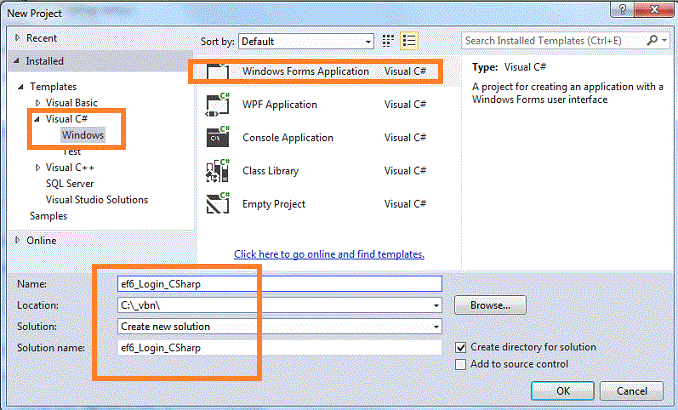Screen dimensions: 678x410
Task: Select the 'Empty Project' template name
Action: coord(274,204)
